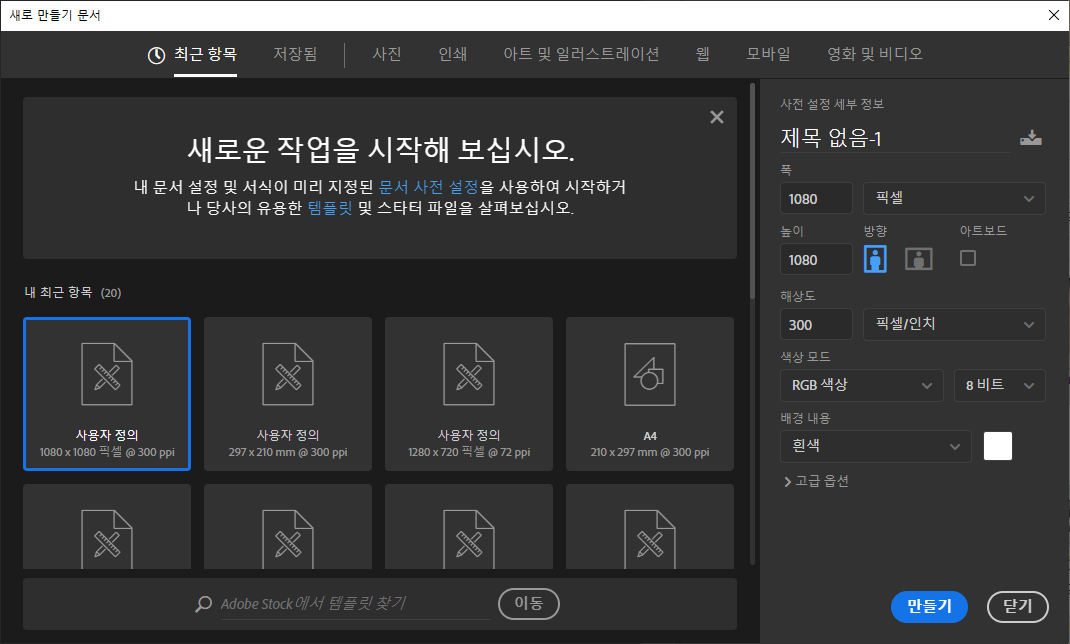Close the 새로운 작업 banner with X

pos(716,117)
